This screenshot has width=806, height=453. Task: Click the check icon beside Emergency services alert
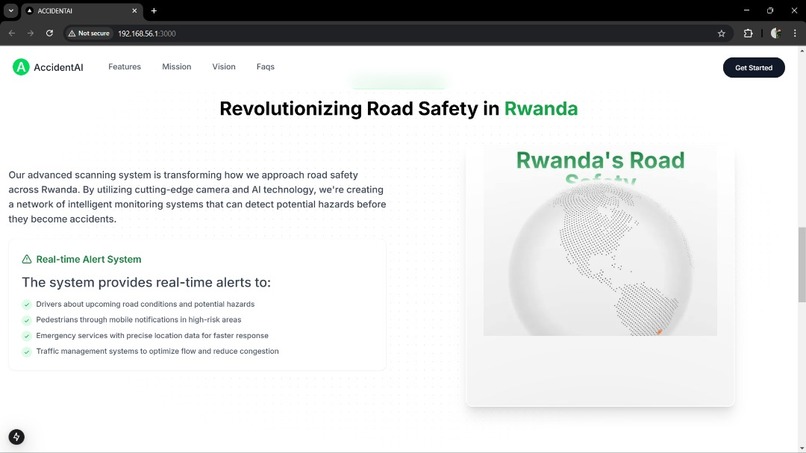pyautogui.click(x=27, y=336)
